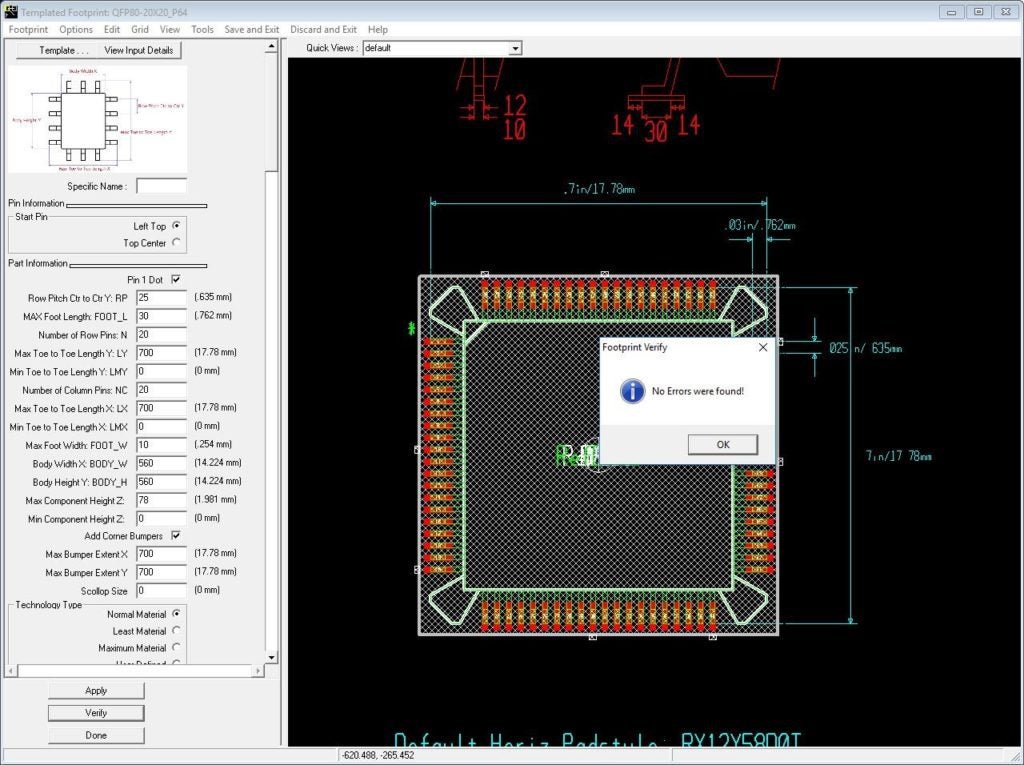
Task: Toggle the Pin 1 Dot checkbox
Action: point(176,280)
